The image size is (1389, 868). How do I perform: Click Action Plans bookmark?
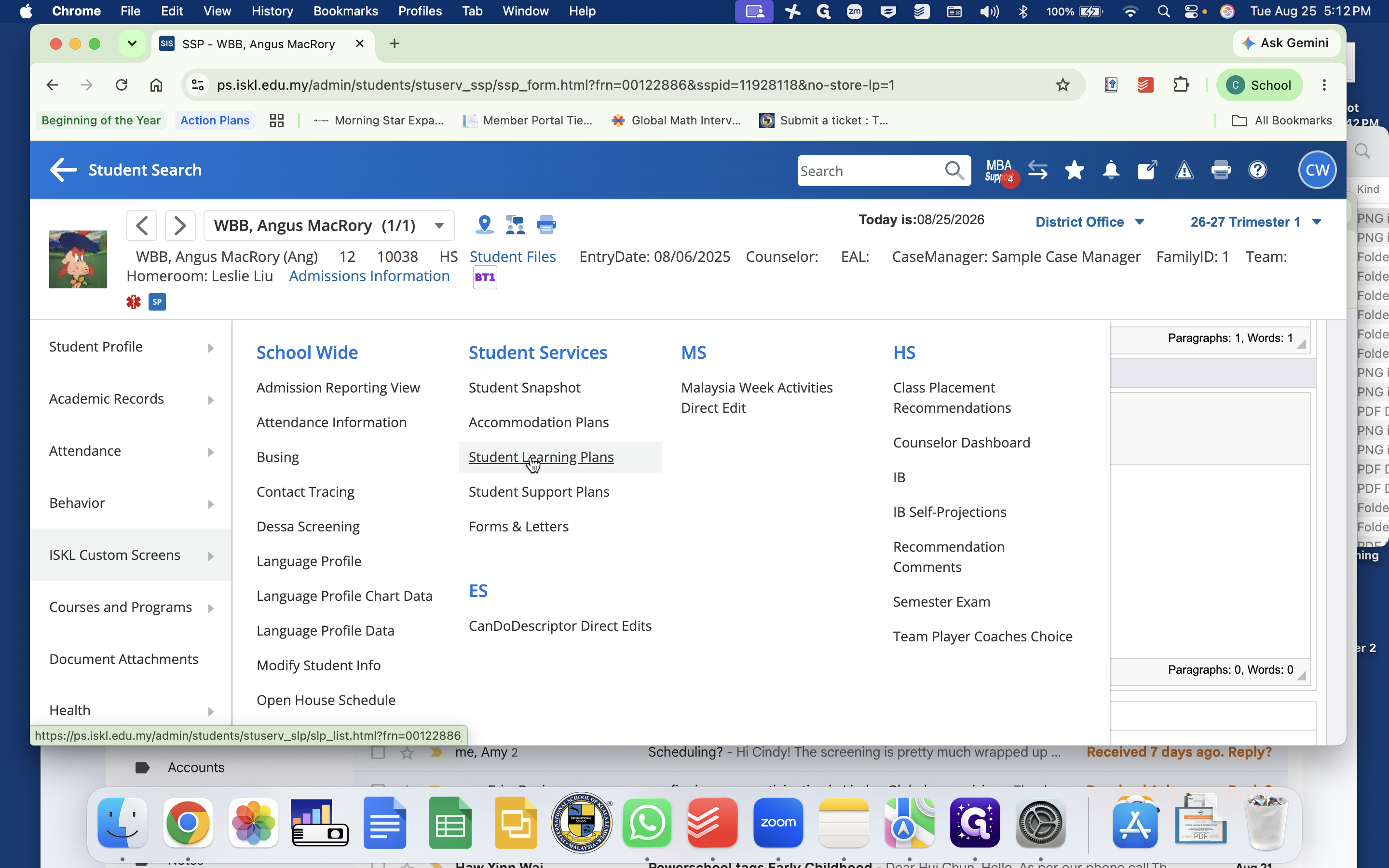click(215, 121)
